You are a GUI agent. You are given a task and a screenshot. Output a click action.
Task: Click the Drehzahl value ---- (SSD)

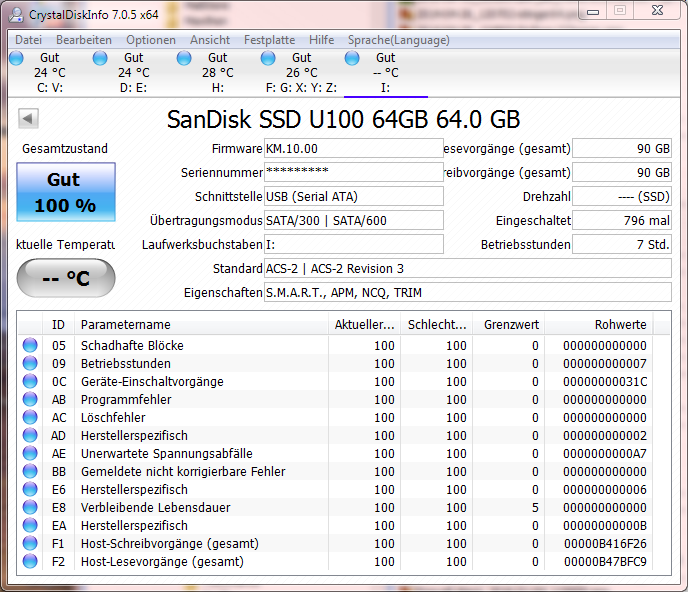point(622,196)
